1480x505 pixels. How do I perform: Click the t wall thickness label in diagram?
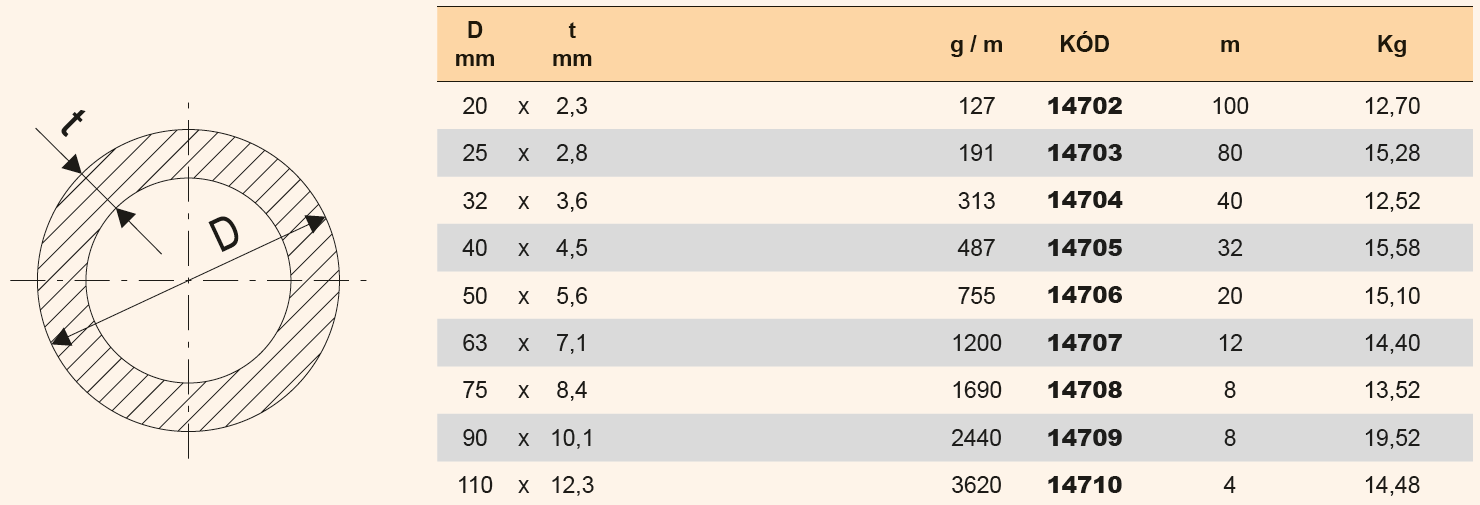click(x=71, y=123)
